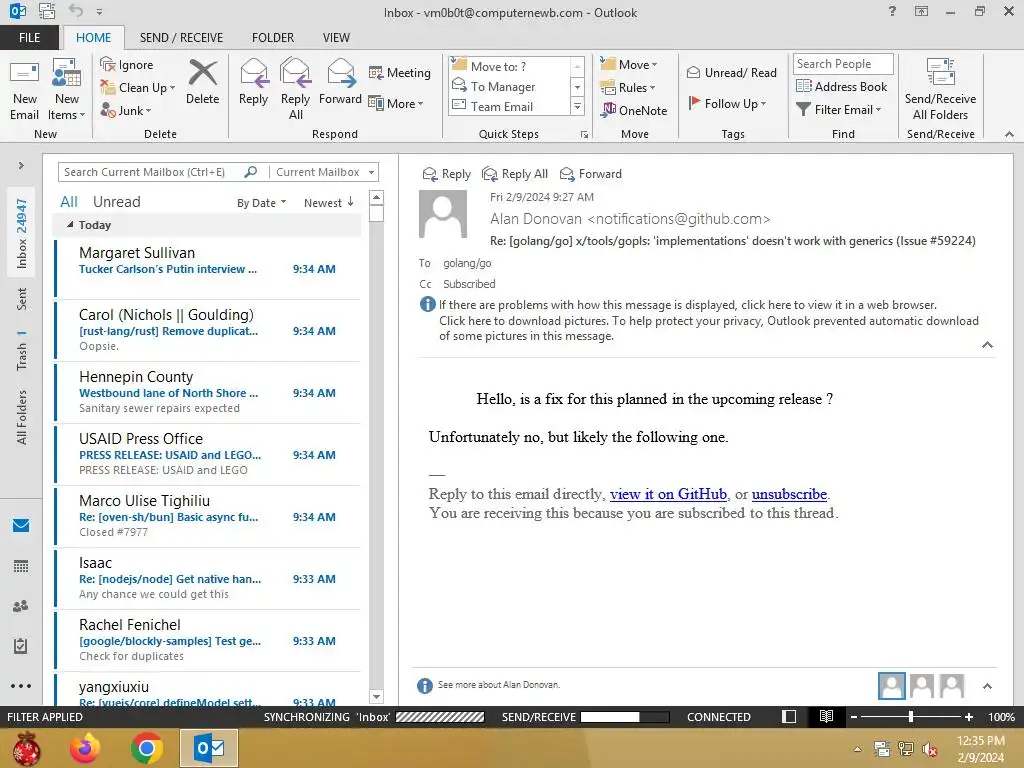Click the ribbon Reply All button

pos(295,90)
